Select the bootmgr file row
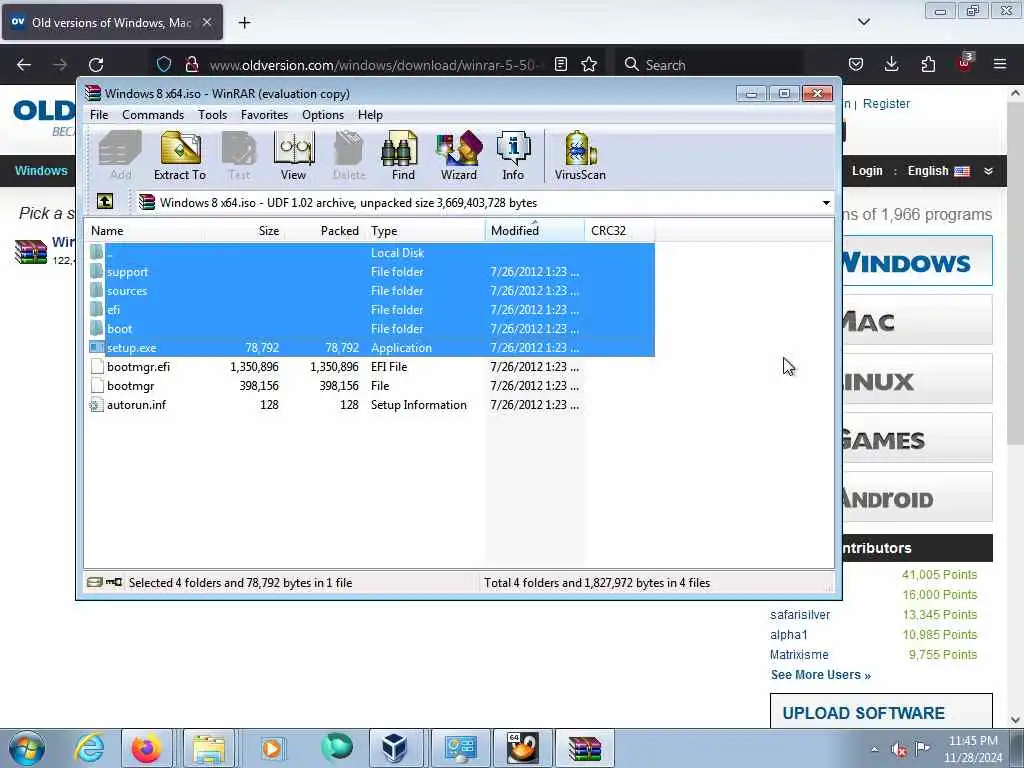 point(370,385)
